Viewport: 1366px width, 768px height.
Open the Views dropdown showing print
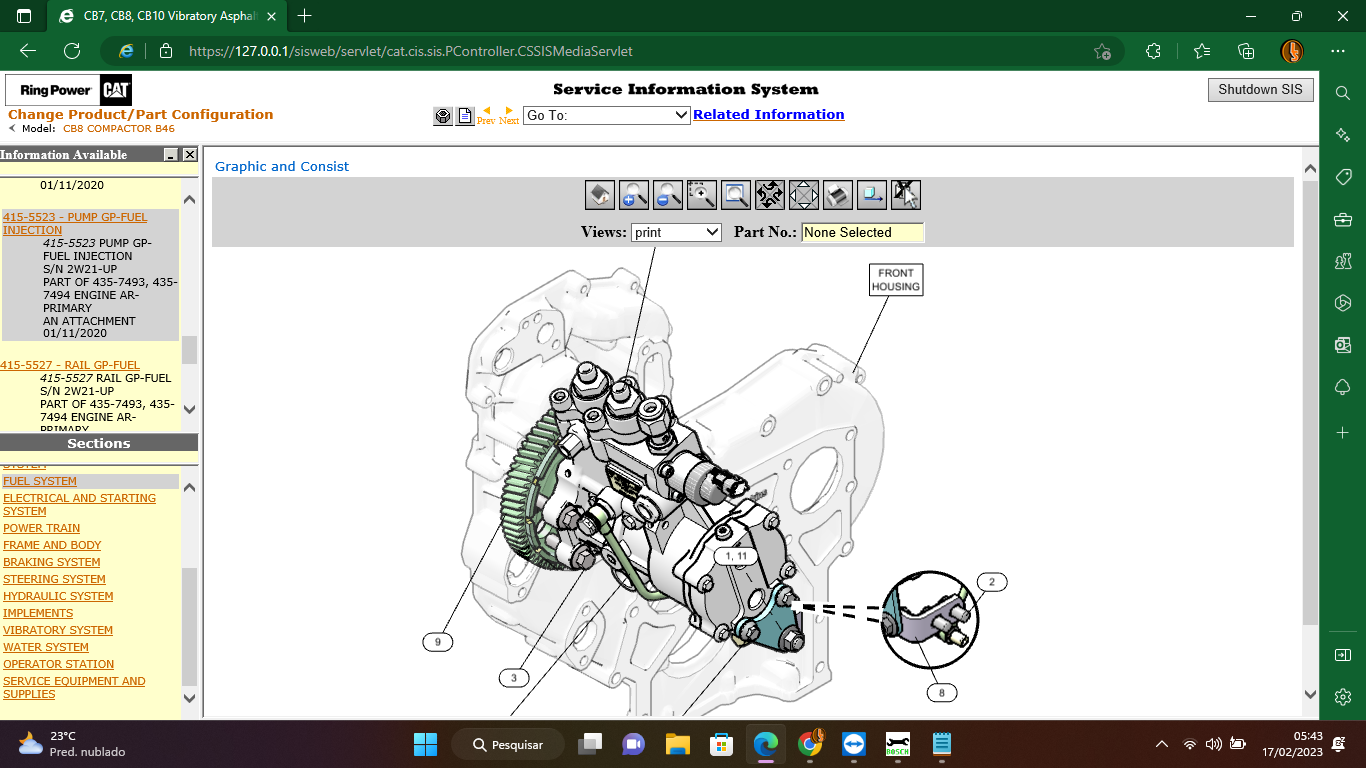(677, 232)
